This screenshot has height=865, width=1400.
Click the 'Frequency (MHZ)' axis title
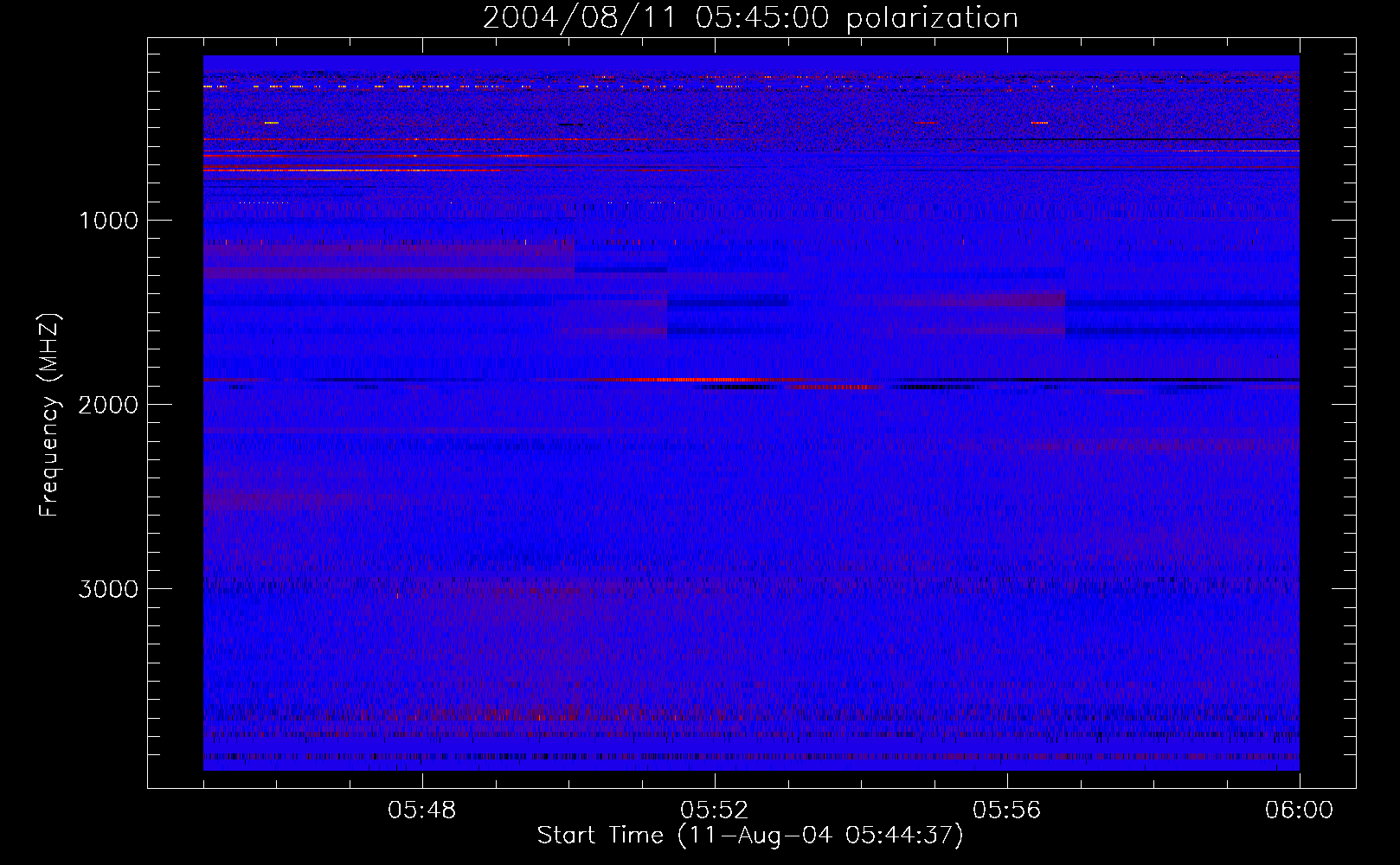pyautogui.click(x=49, y=415)
